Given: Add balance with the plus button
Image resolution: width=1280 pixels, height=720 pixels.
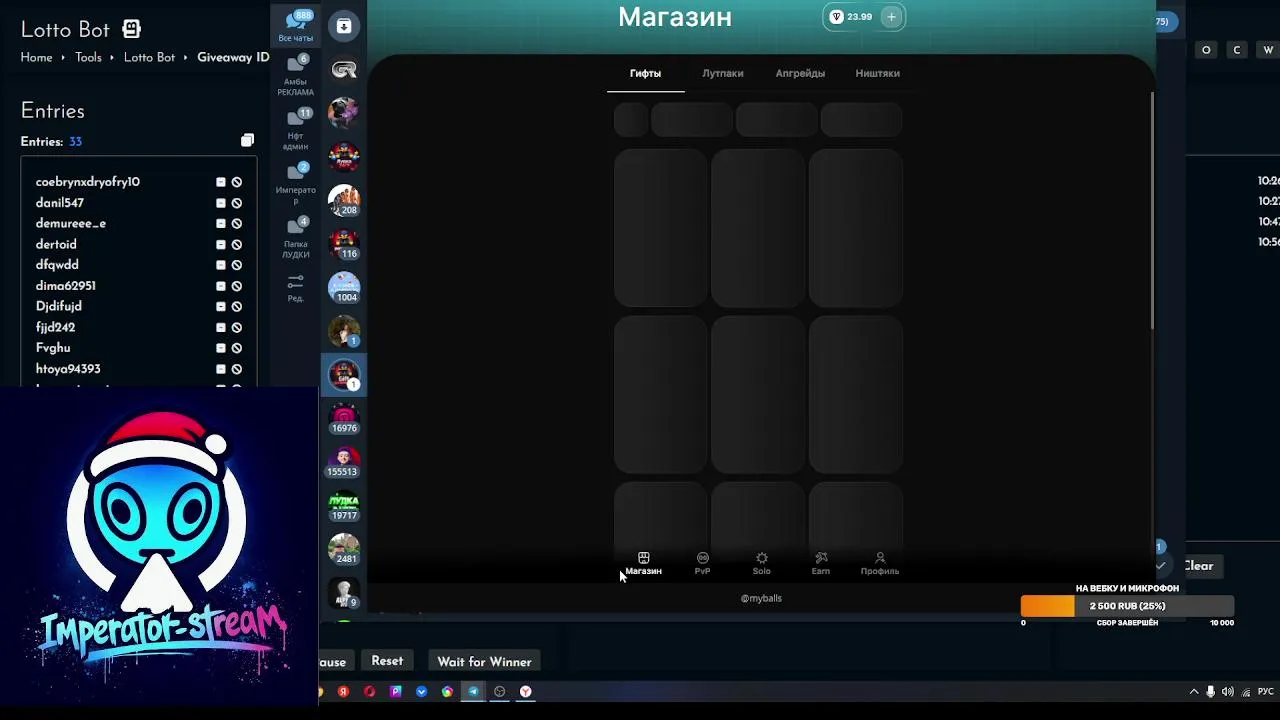Looking at the screenshot, I should click(891, 17).
